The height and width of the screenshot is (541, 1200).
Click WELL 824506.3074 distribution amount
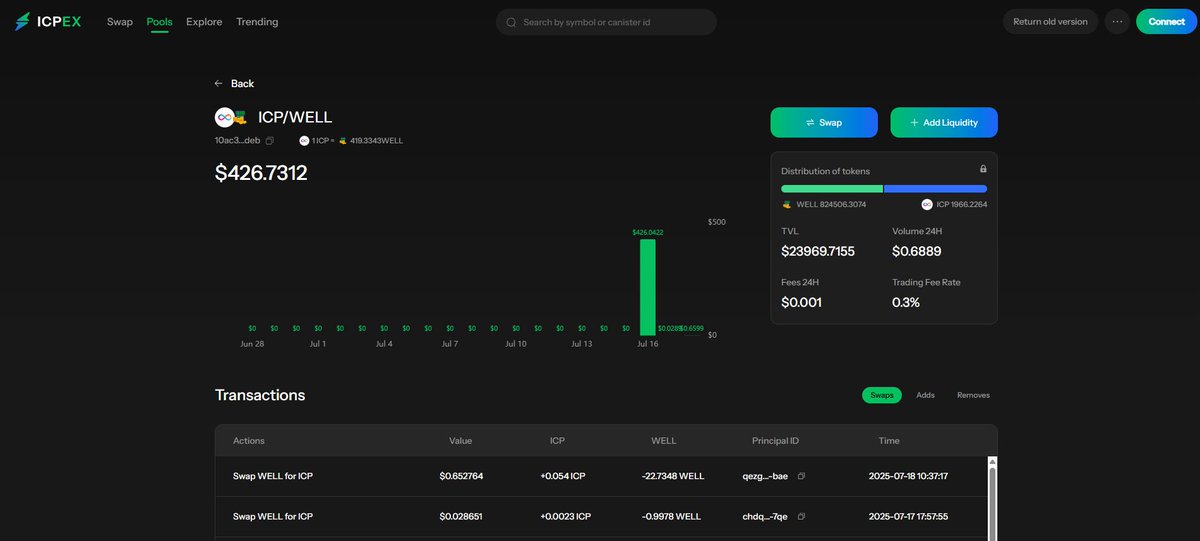click(831, 204)
